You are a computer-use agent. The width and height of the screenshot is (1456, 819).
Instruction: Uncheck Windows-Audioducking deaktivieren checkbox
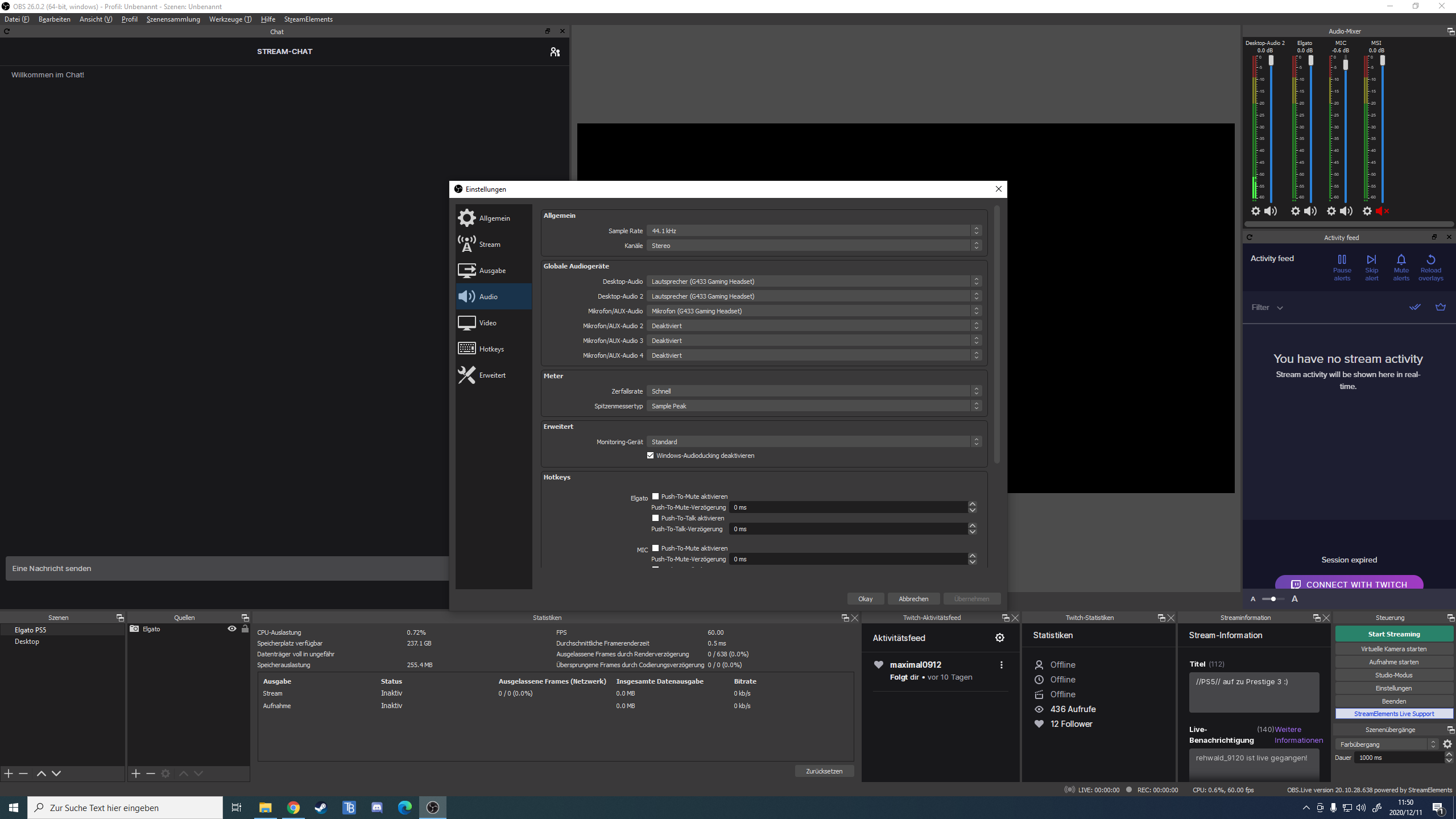pyautogui.click(x=650, y=456)
